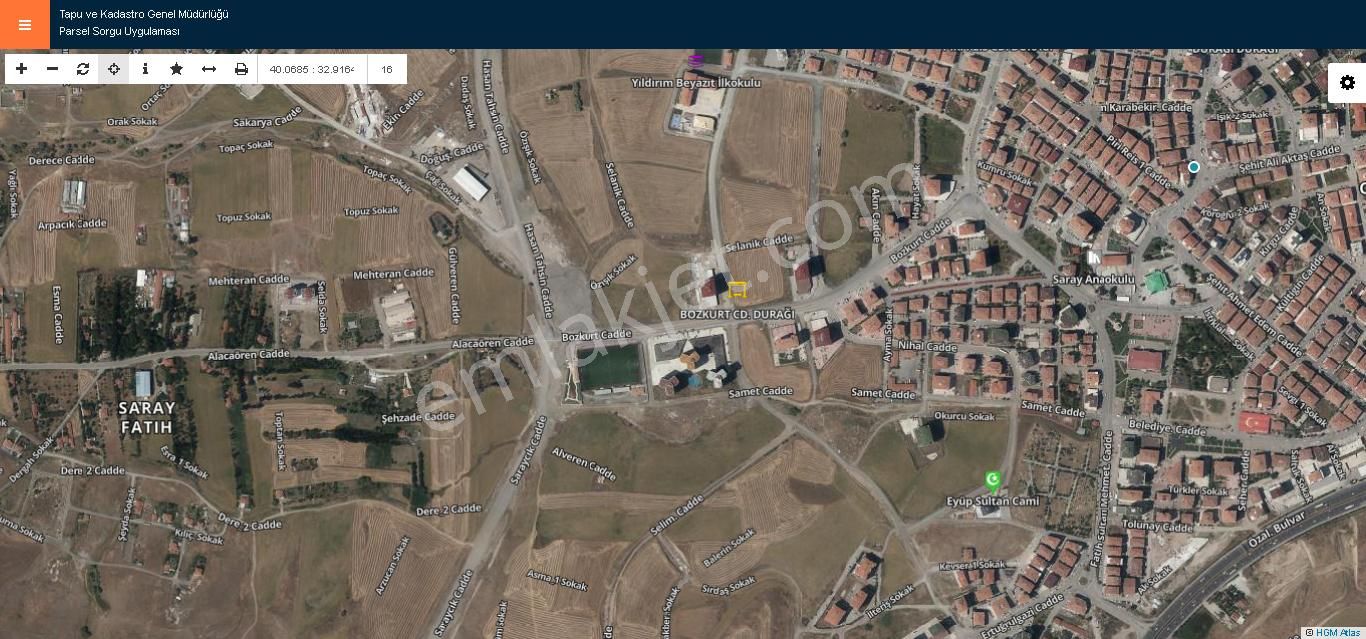Click the BOZKURT CD. DURAĞI stop label

737,314
